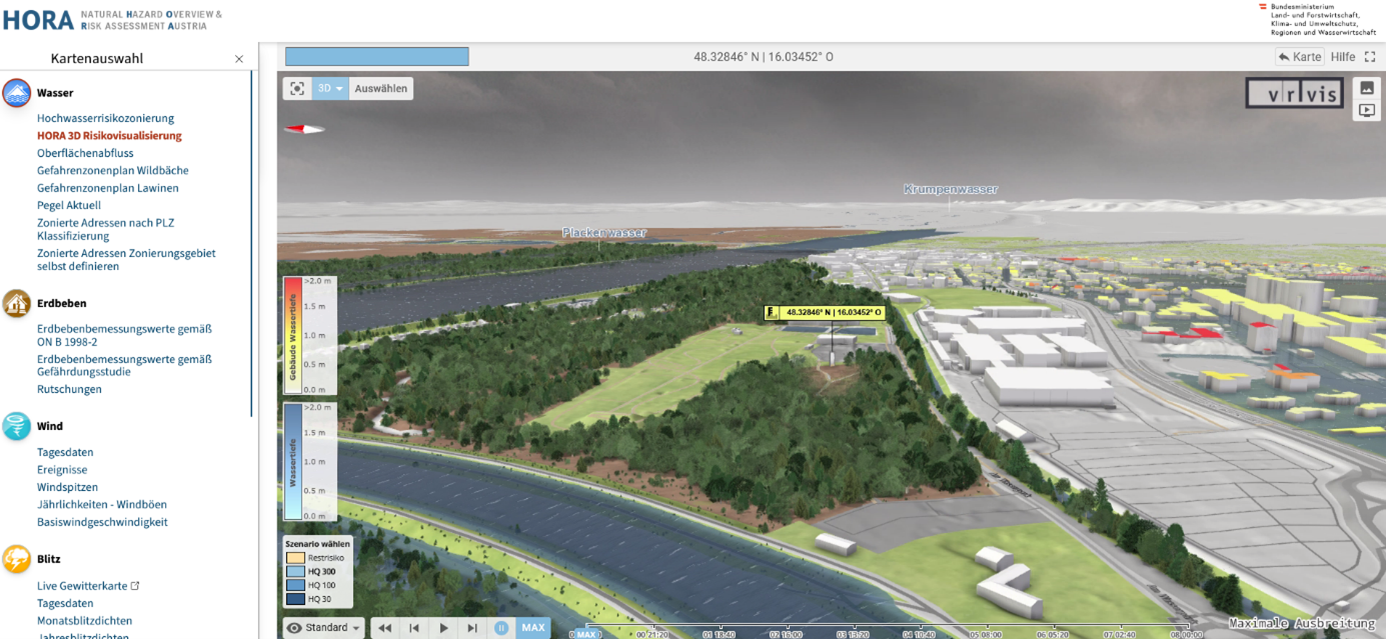Take a screenshot with the image icon
The image size is (1386, 639).
(x=1367, y=88)
